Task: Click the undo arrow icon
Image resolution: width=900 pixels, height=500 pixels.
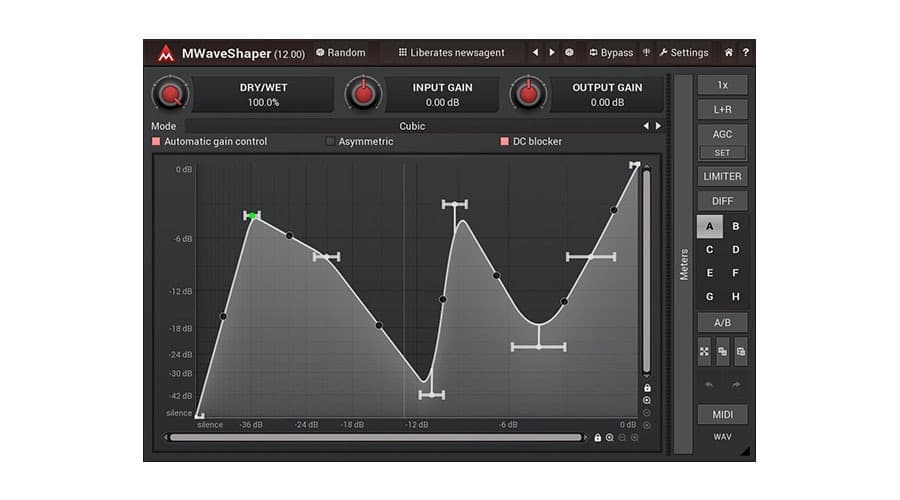Action: tap(709, 385)
